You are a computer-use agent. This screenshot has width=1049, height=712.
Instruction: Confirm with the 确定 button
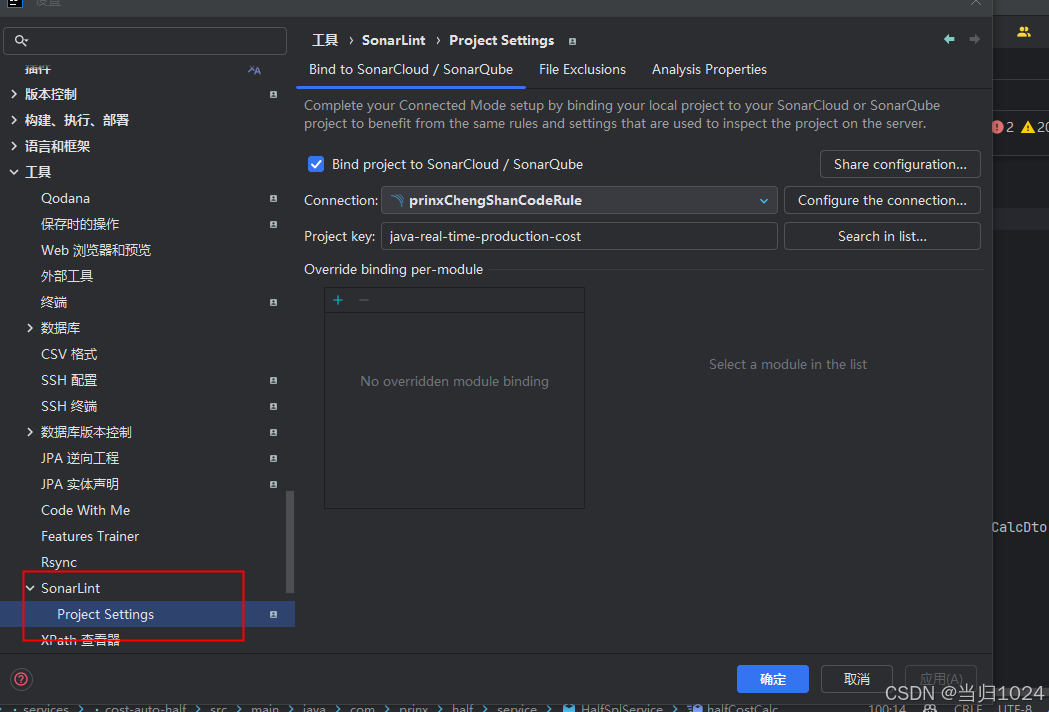click(773, 679)
